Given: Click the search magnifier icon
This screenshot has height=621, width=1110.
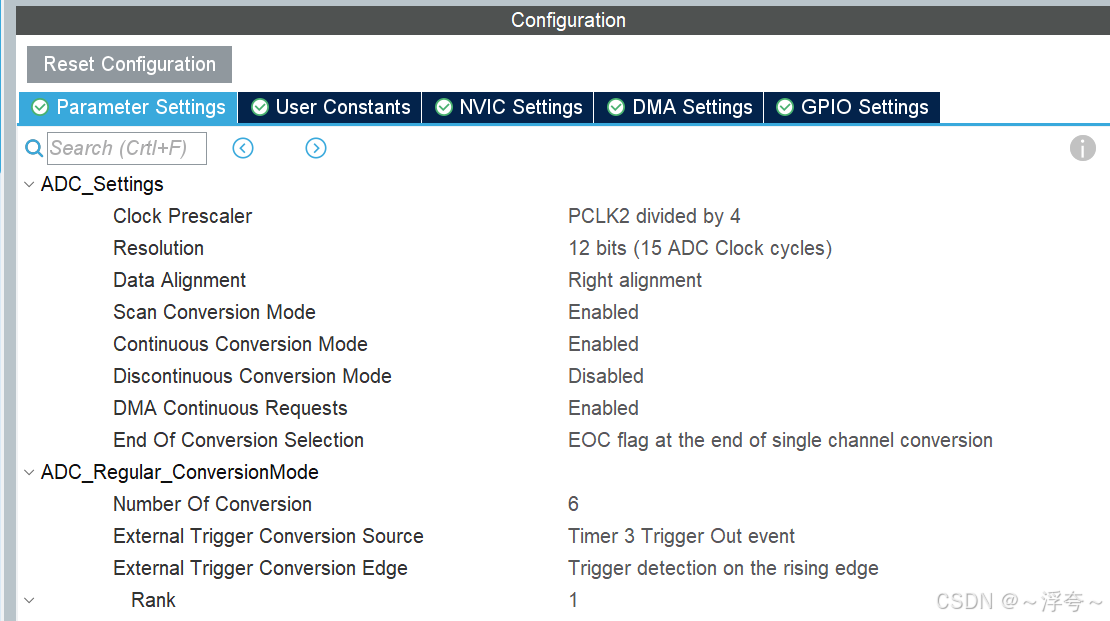Looking at the screenshot, I should coord(33,147).
